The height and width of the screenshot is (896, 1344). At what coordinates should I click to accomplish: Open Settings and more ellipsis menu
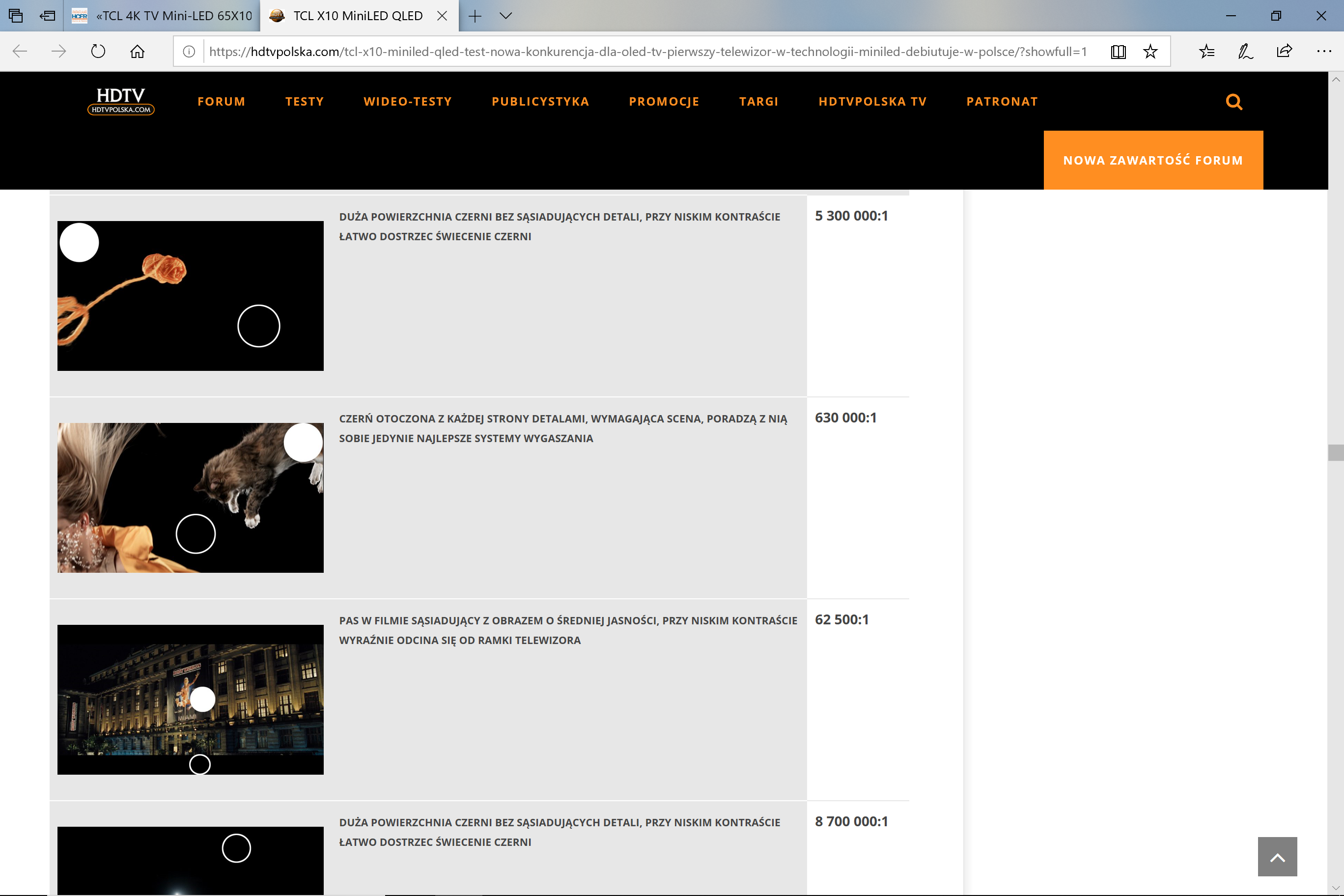pos(1323,52)
